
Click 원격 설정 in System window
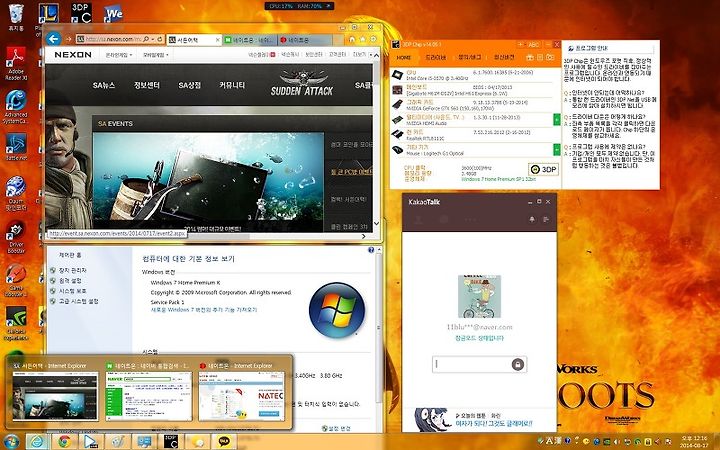tap(70, 281)
